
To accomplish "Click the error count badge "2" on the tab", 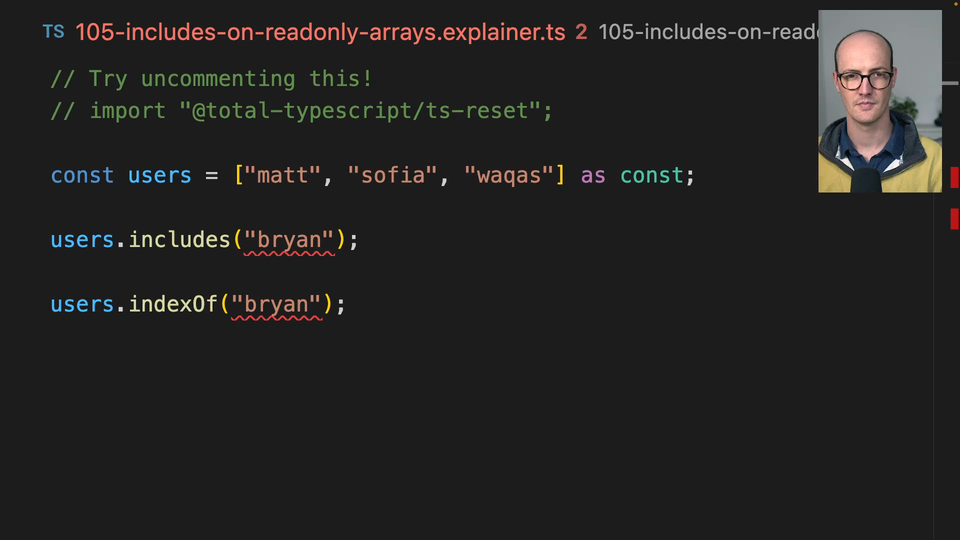I will pyautogui.click(x=581, y=32).
